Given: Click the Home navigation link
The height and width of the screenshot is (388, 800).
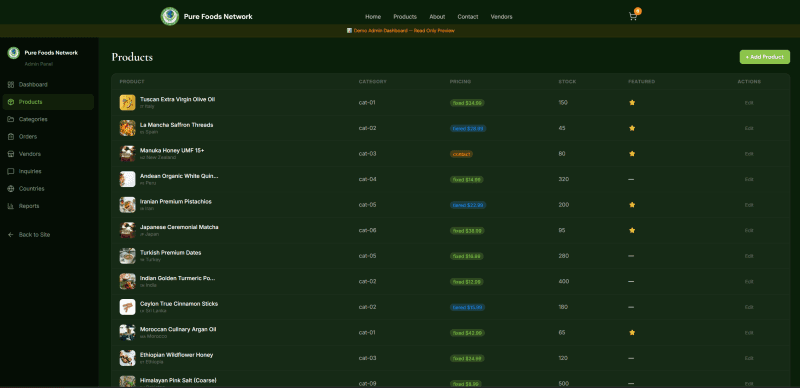Looking at the screenshot, I should coord(373,16).
